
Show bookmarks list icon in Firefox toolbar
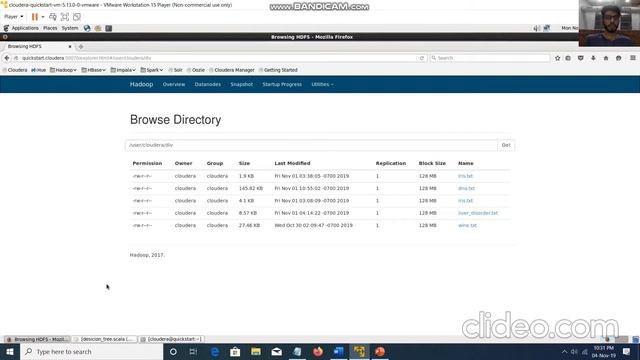pos(568,58)
